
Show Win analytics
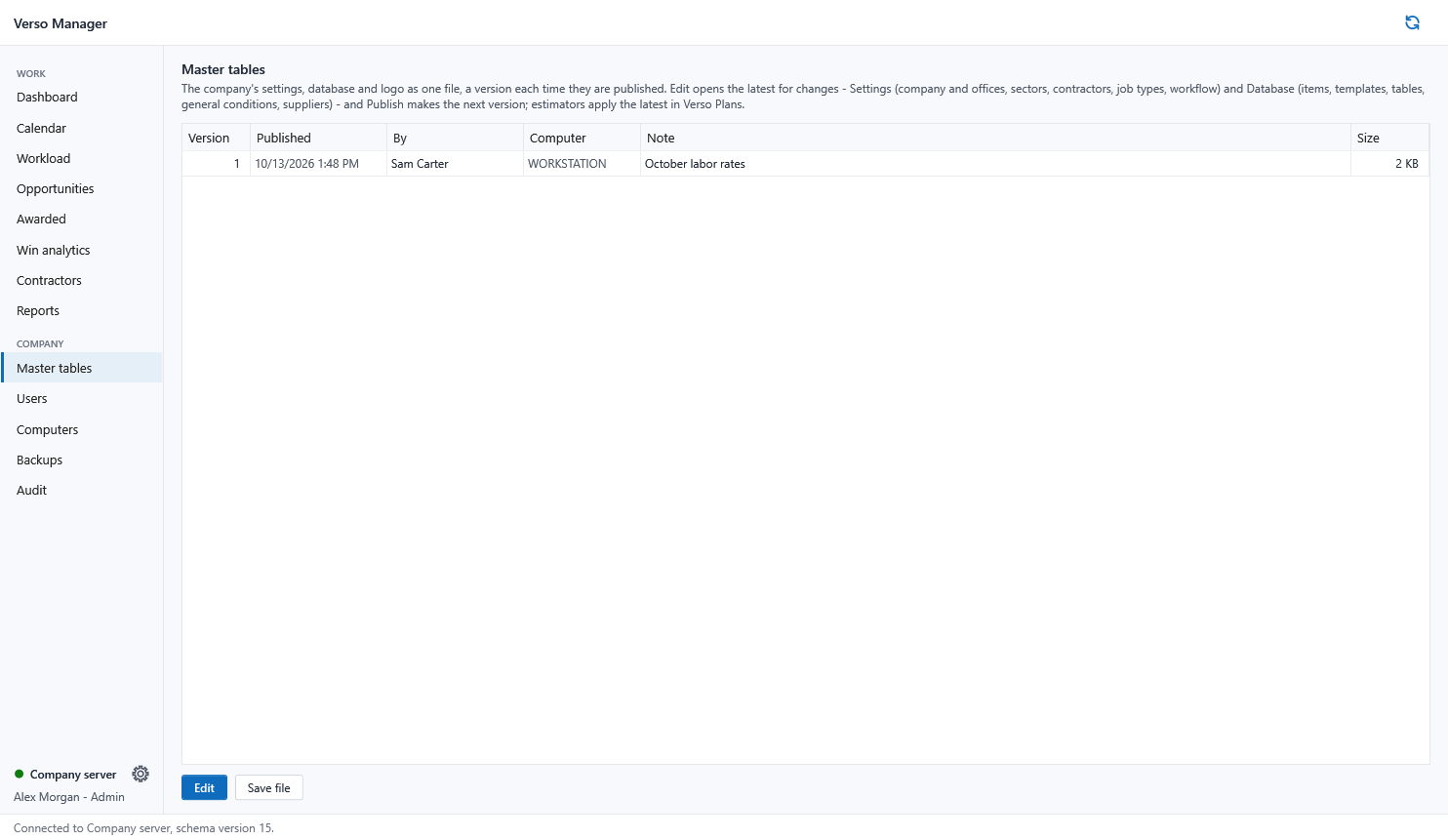coord(82,250)
